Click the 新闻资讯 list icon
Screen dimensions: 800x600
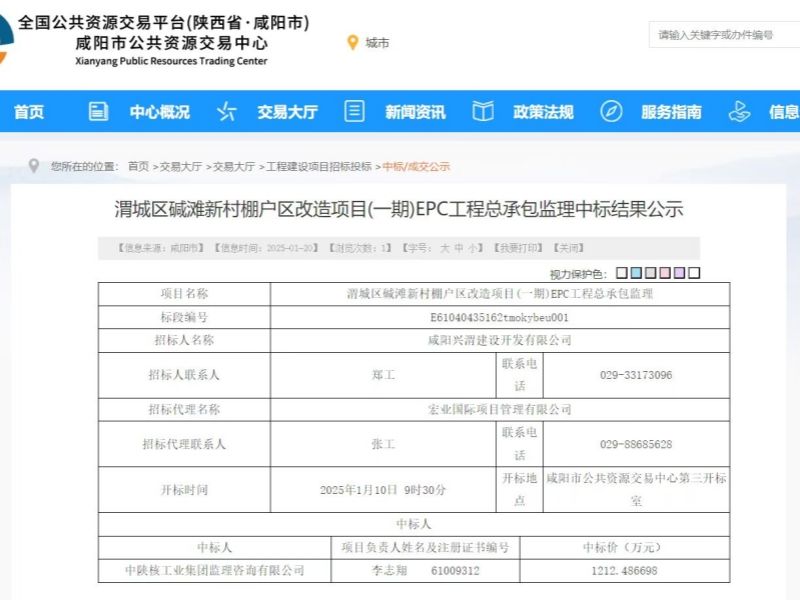pos(354,112)
